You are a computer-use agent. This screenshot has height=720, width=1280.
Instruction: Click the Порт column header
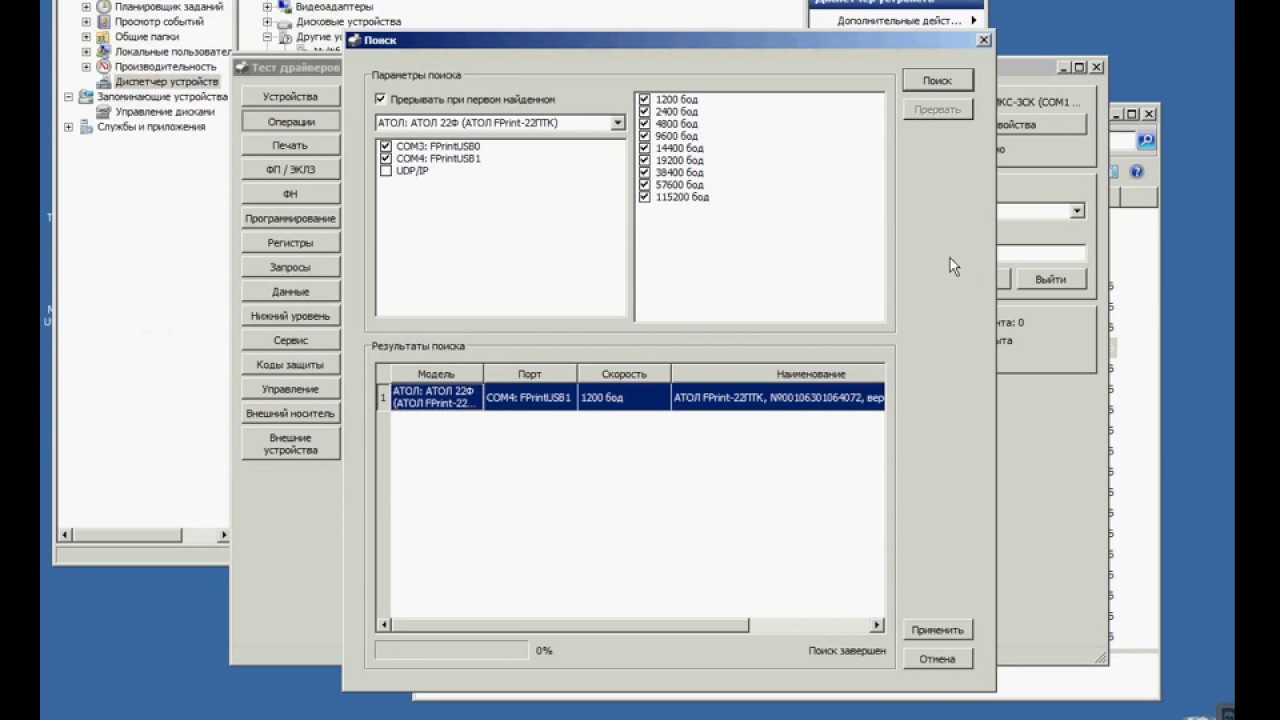pos(530,374)
